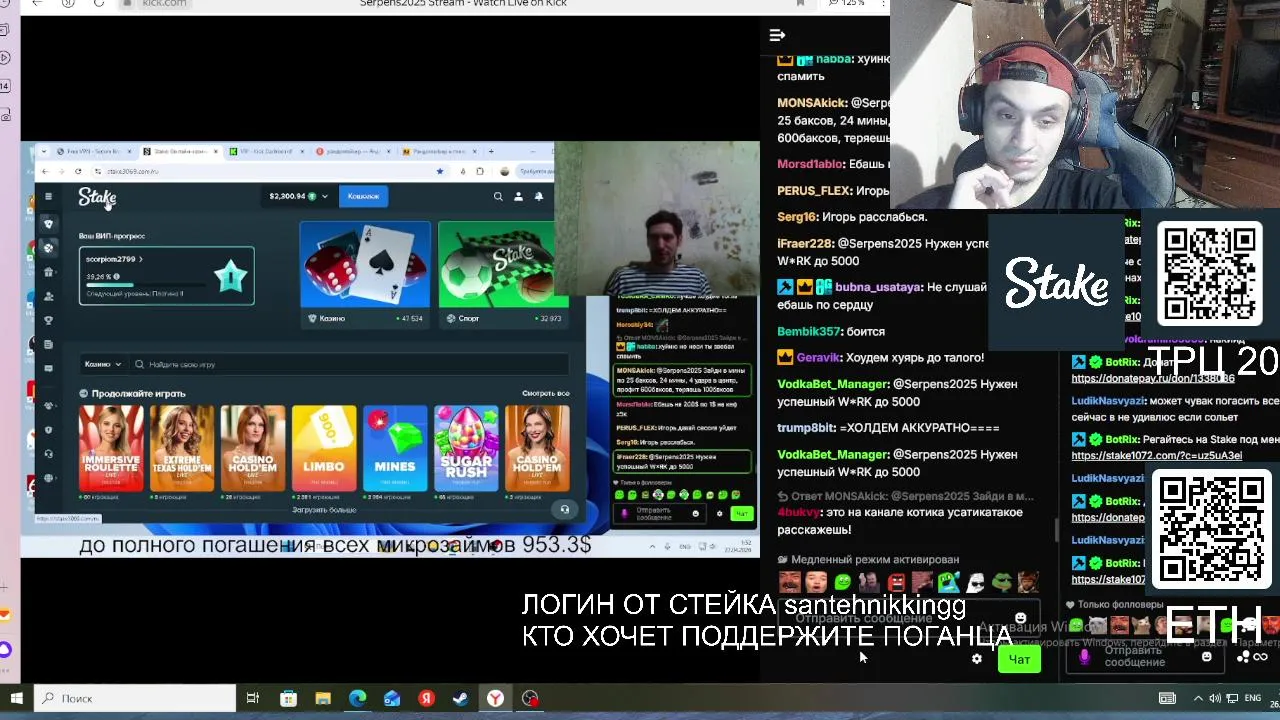Click username Bembik357 in chat
Screen dimensions: 1280x720
(x=808, y=331)
